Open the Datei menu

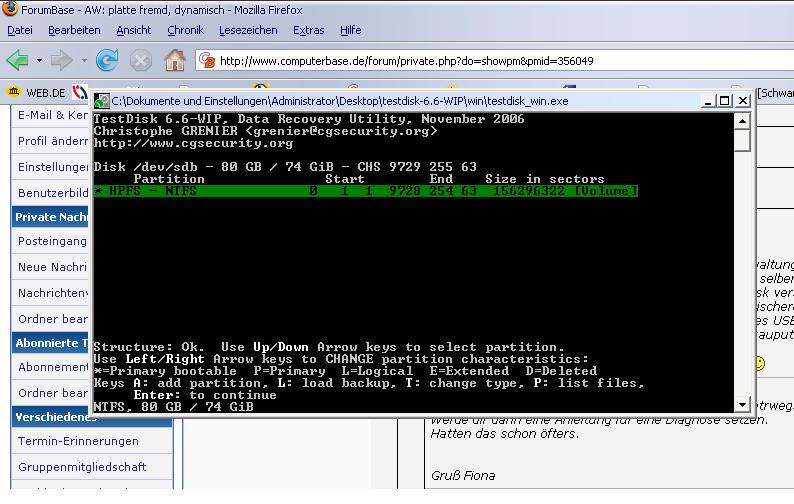(20, 30)
